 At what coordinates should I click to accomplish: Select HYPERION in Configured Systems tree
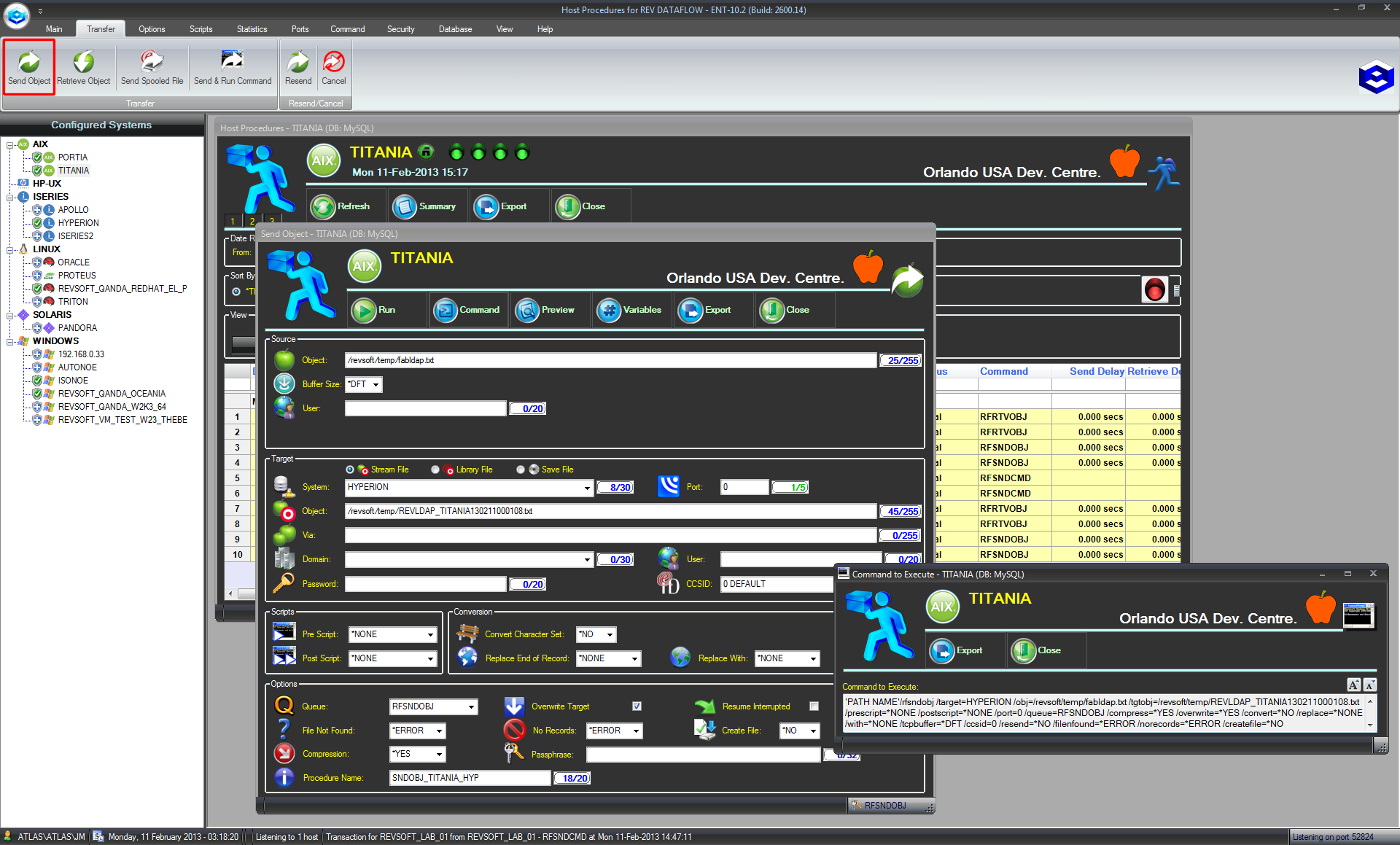coord(78,223)
